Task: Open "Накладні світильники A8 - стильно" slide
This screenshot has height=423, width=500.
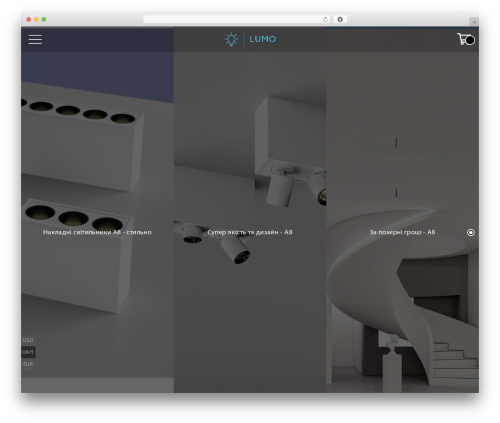Action: (97, 232)
